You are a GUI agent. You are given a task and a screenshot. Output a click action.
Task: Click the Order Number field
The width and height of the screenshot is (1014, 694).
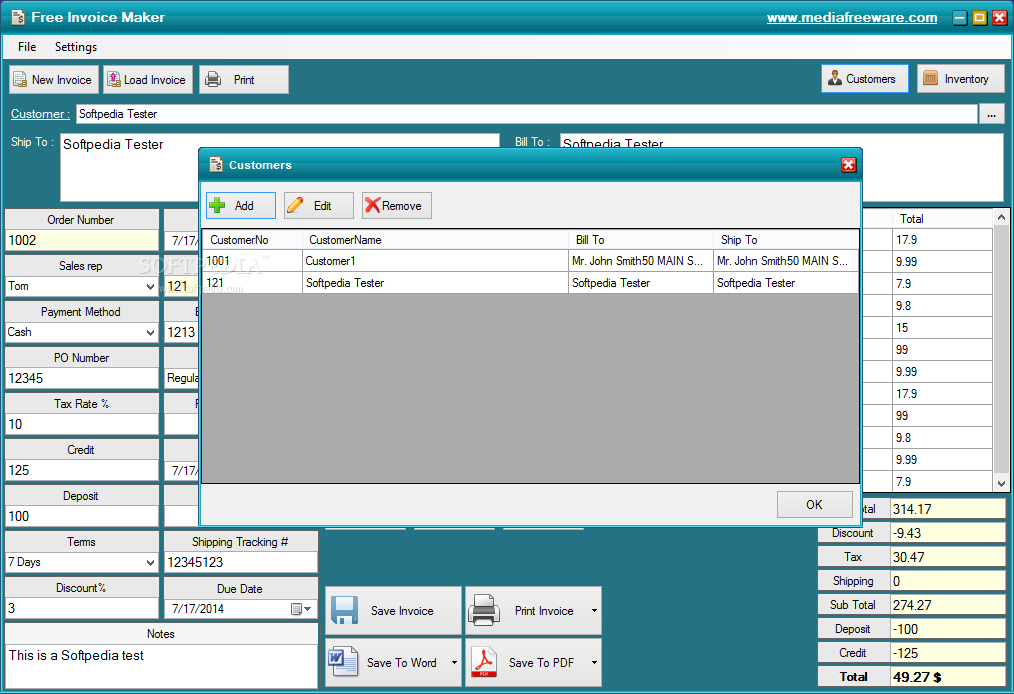click(x=81, y=241)
